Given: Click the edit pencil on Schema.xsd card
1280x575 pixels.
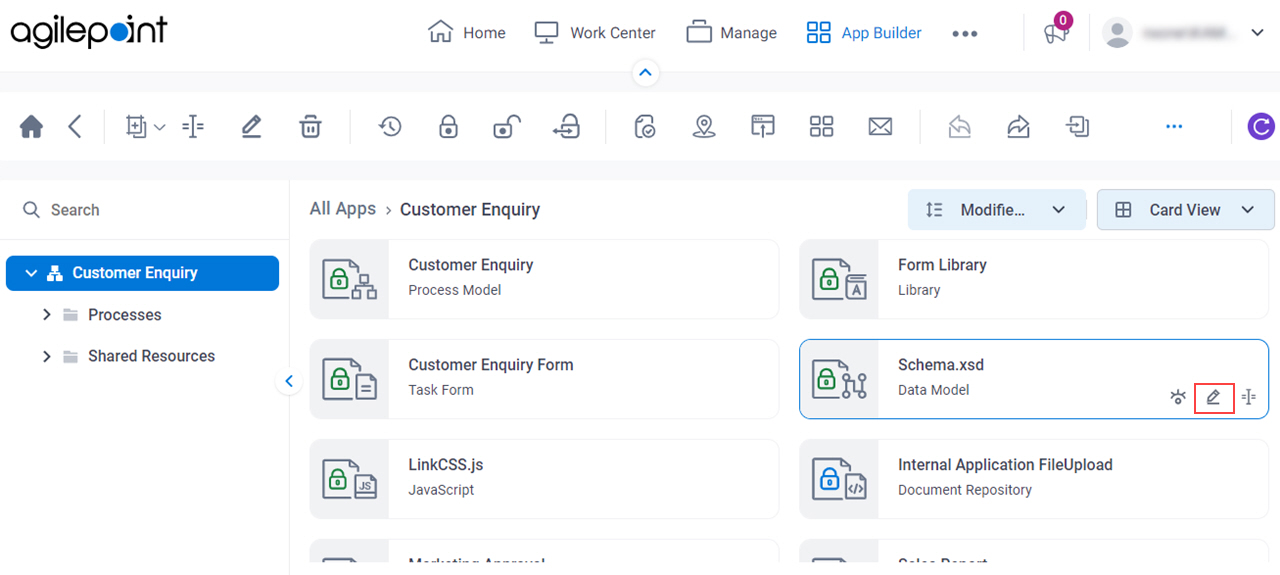Looking at the screenshot, I should coord(1214,397).
